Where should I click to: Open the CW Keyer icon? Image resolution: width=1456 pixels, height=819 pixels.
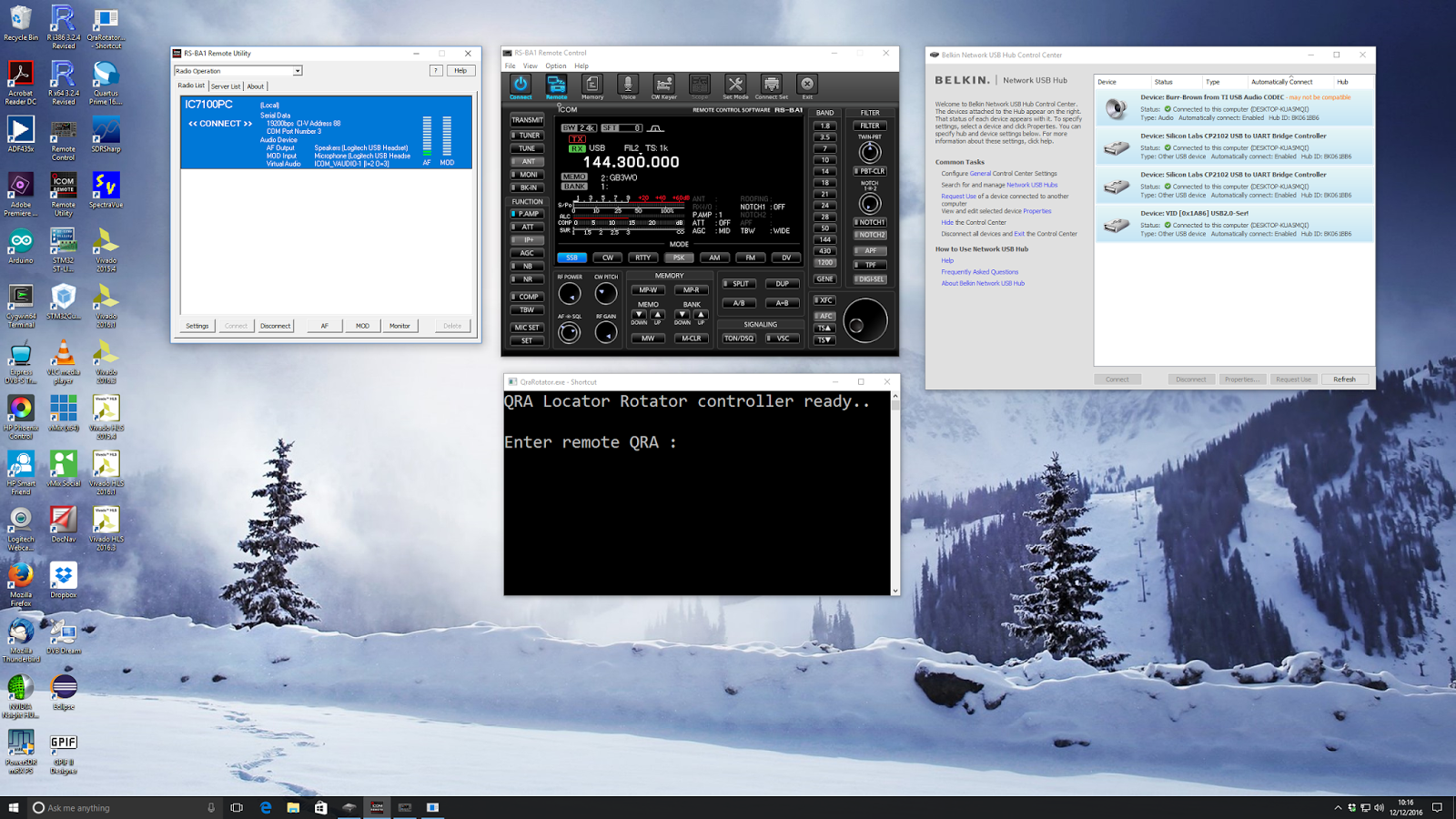tap(663, 86)
